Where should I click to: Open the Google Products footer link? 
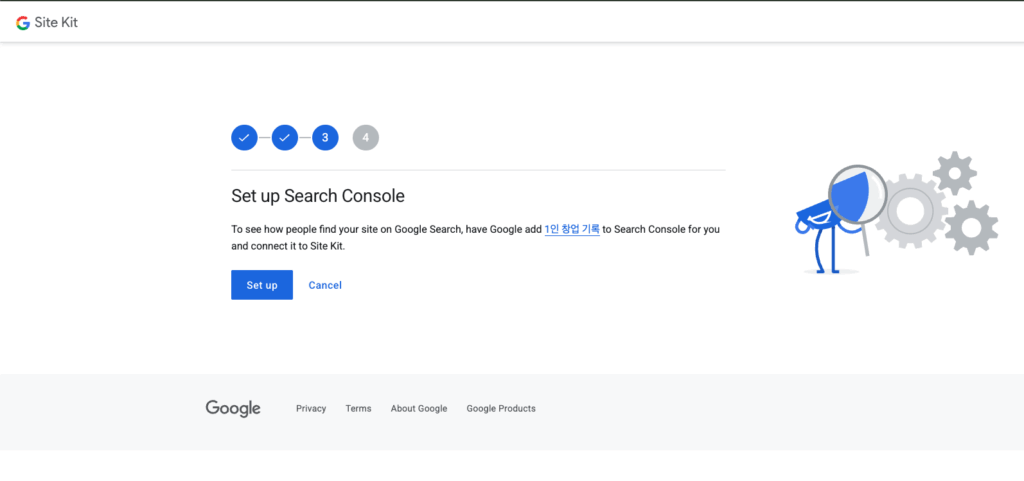coord(501,409)
